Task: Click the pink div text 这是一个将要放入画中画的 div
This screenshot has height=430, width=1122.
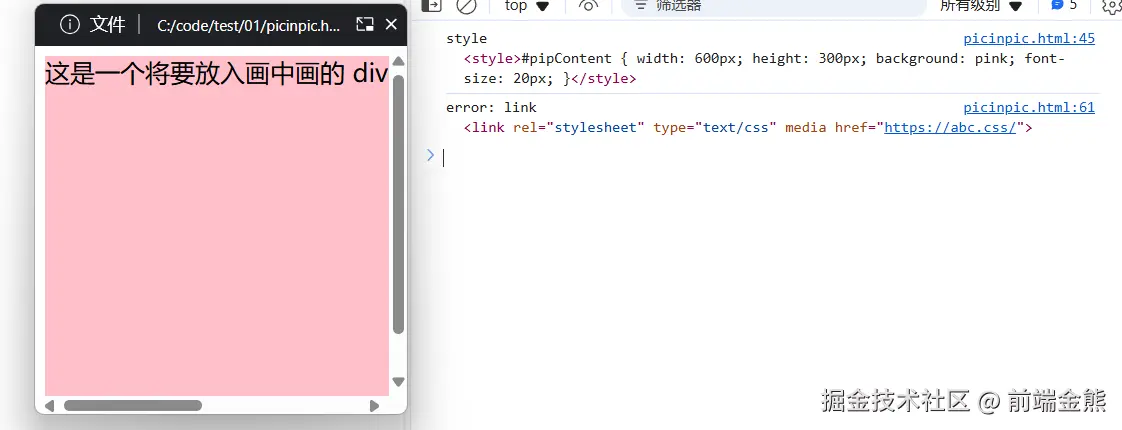Action: click(x=217, y=74)
